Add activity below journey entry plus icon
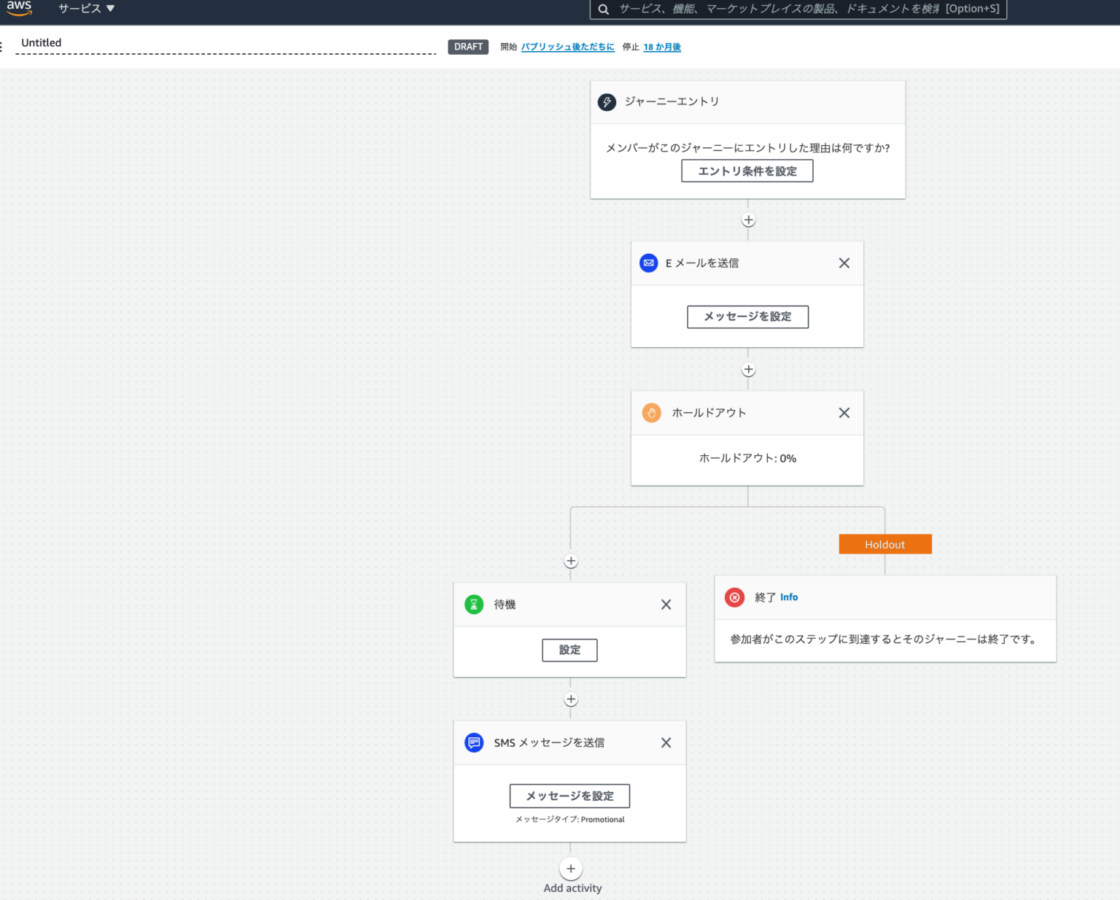 tap(748, 220)
